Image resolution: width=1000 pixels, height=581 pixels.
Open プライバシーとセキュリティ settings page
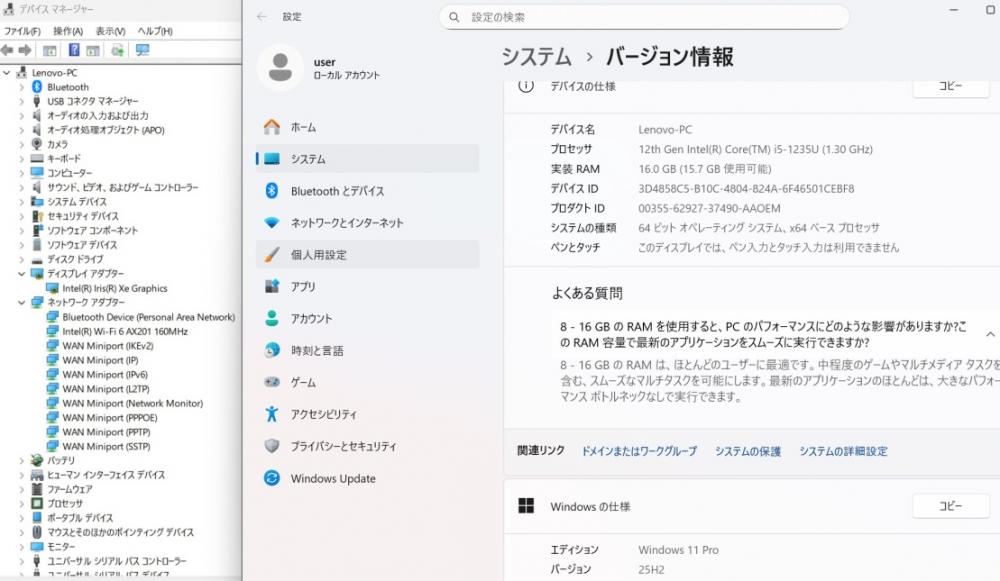coord(367,446)
